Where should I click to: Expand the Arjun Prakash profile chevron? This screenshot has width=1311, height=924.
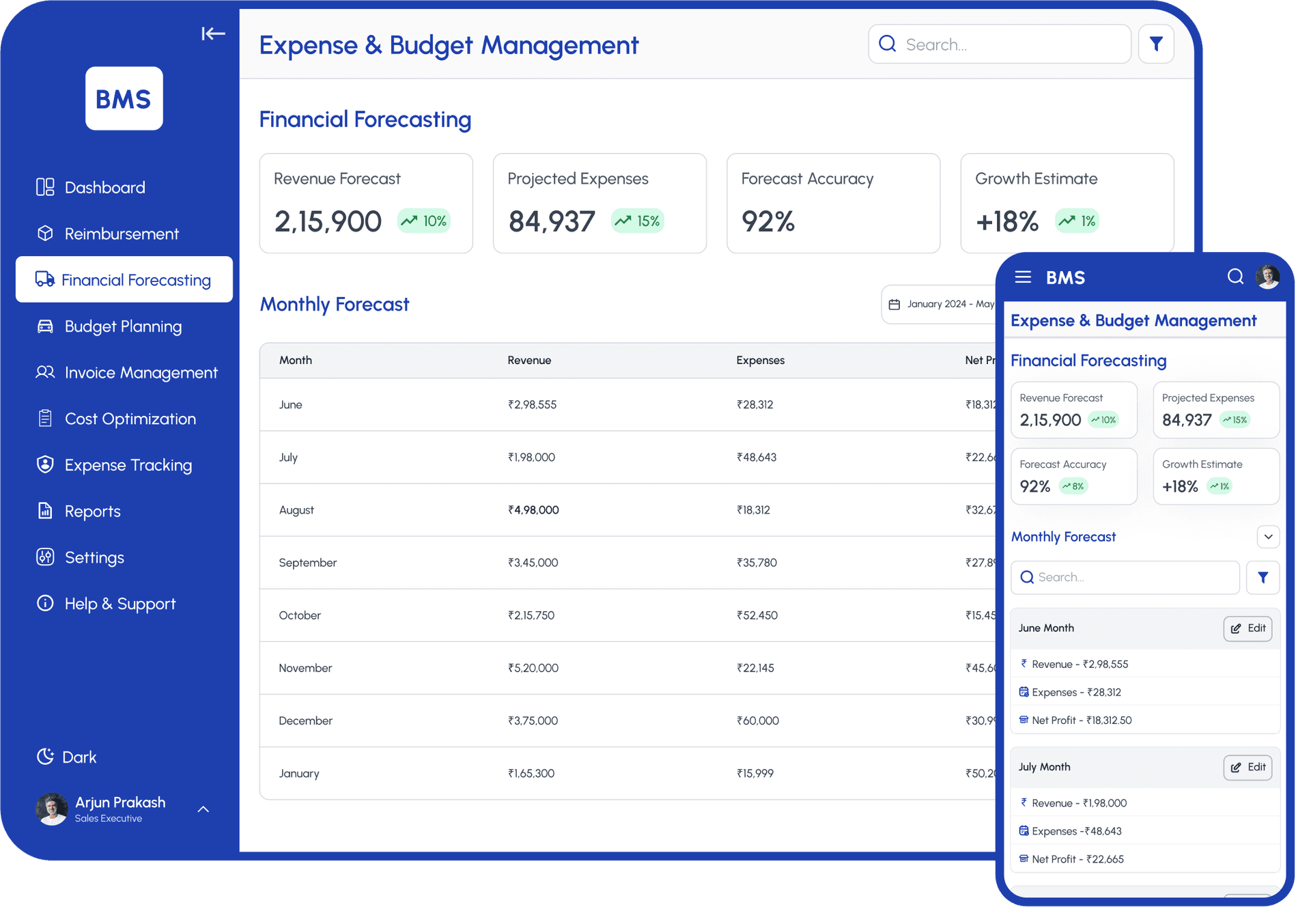[x=203, y=809]
